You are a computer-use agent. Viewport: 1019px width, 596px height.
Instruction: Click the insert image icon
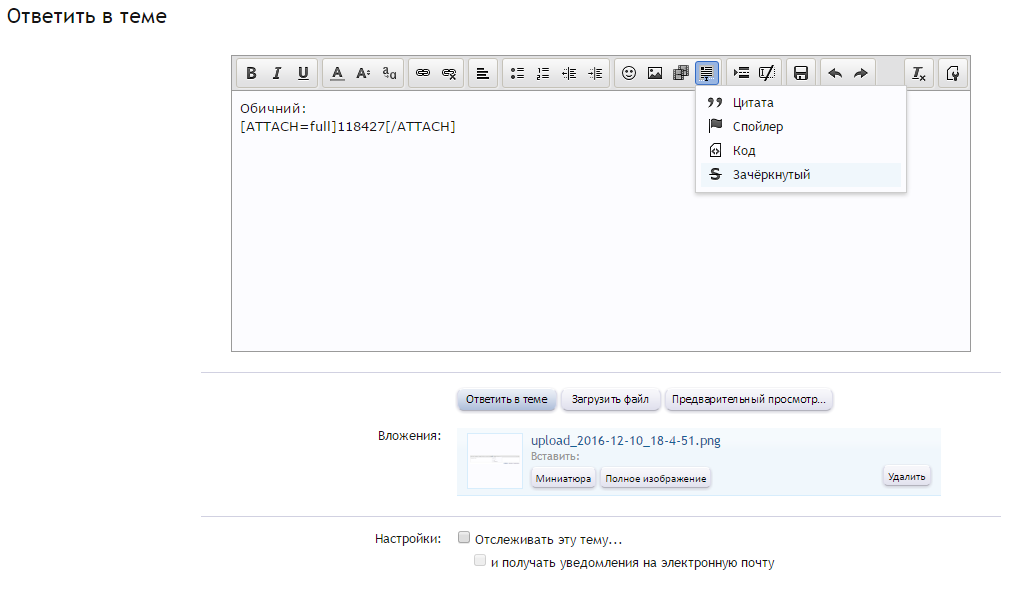click(x=655, y=73)
